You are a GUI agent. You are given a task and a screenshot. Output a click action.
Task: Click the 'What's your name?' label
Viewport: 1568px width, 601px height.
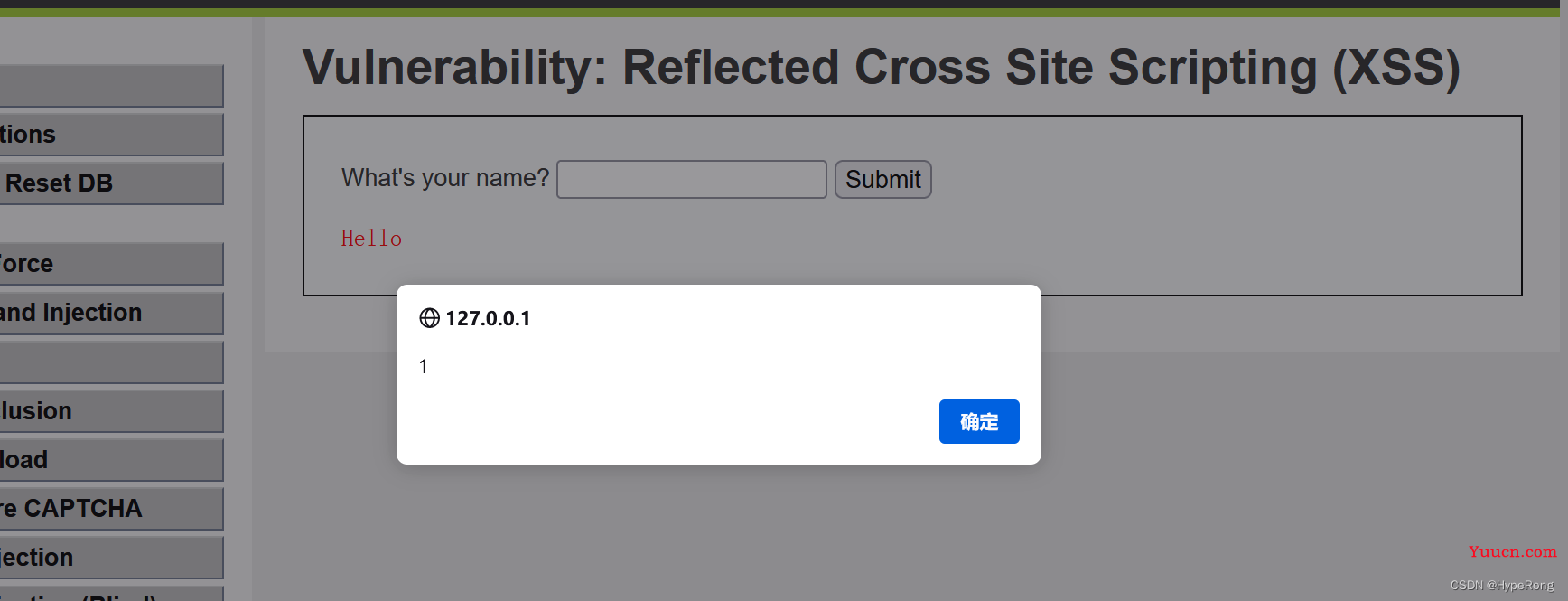coord(445,178)
